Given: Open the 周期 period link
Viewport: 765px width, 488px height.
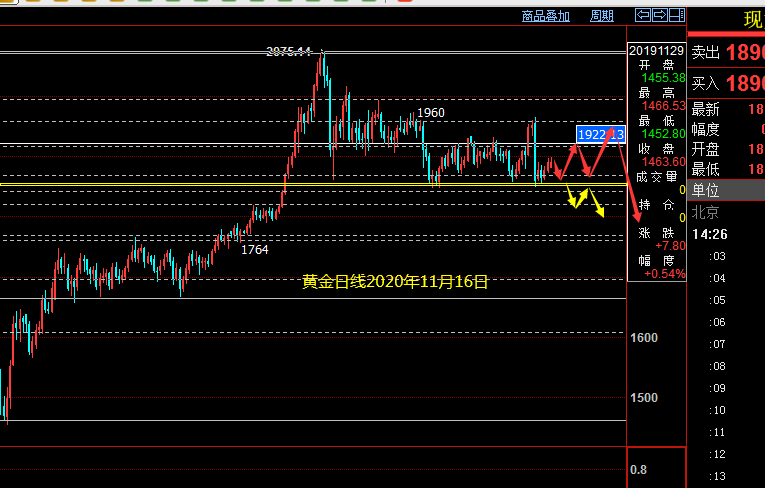Looking at the screenshot, I should (x=602, y=16).
